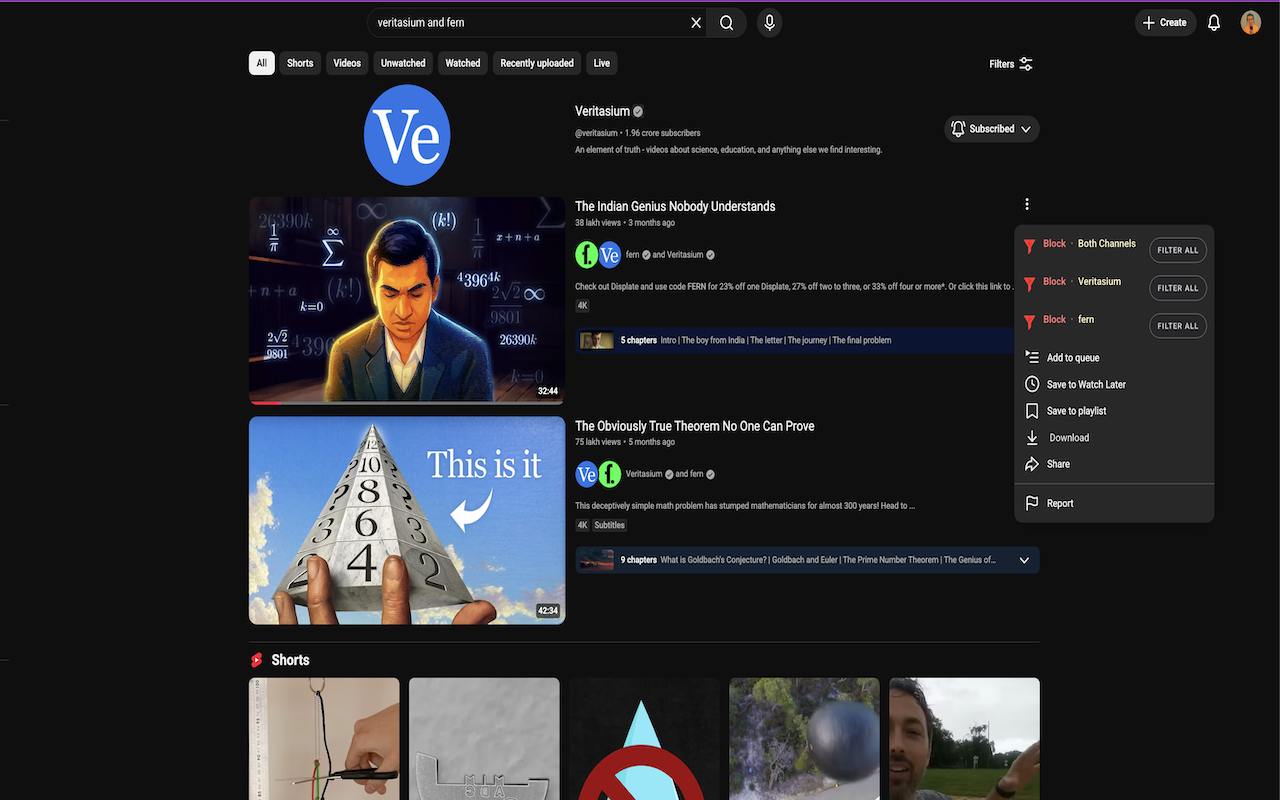Select the Shorts filter chip
The height and width of the screenshot is (800, 1280).
tap(300, 63)
